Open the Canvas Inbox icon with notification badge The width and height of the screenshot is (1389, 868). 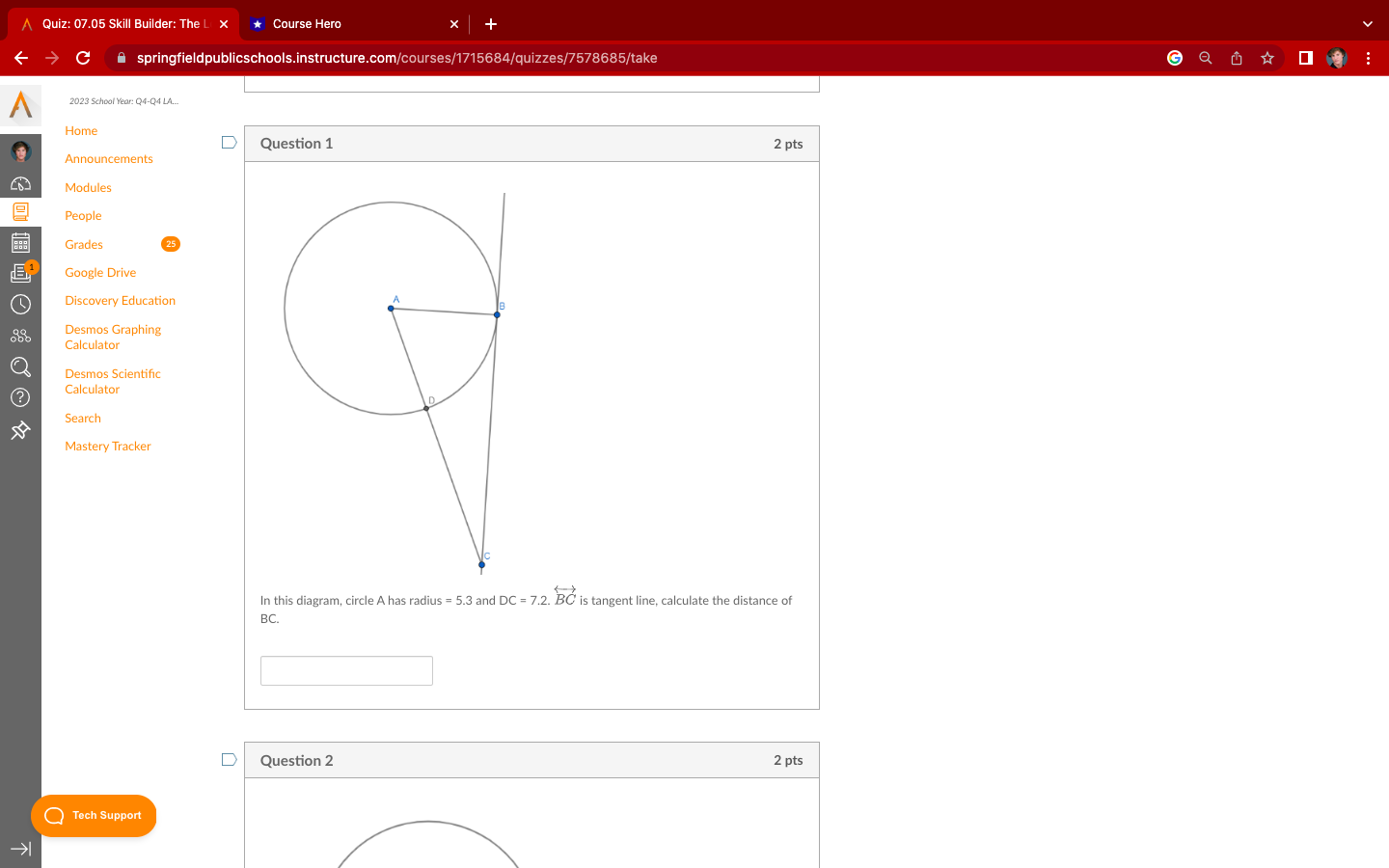tap(21, 273)
